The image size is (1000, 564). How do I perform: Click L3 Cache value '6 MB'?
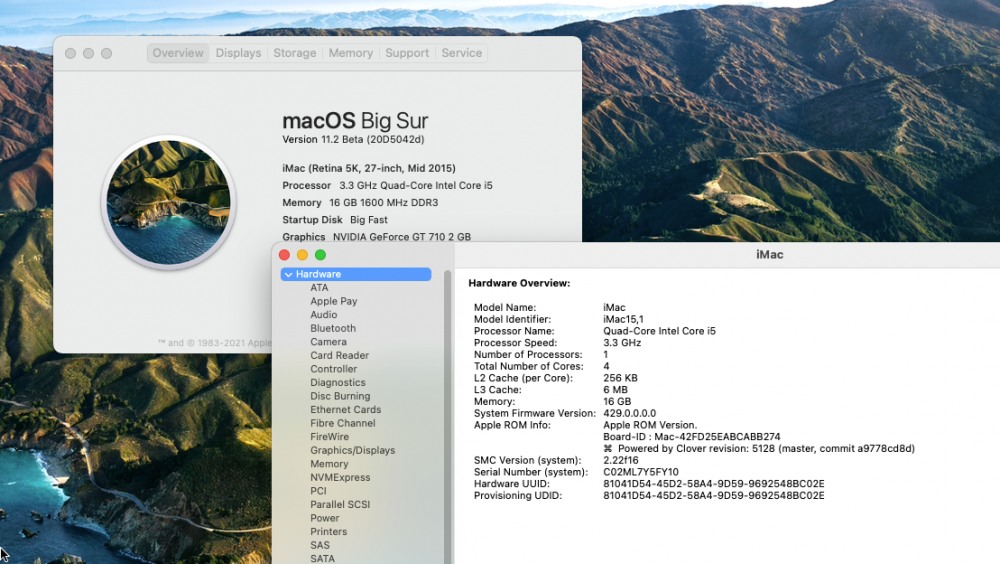coord(615,390)
